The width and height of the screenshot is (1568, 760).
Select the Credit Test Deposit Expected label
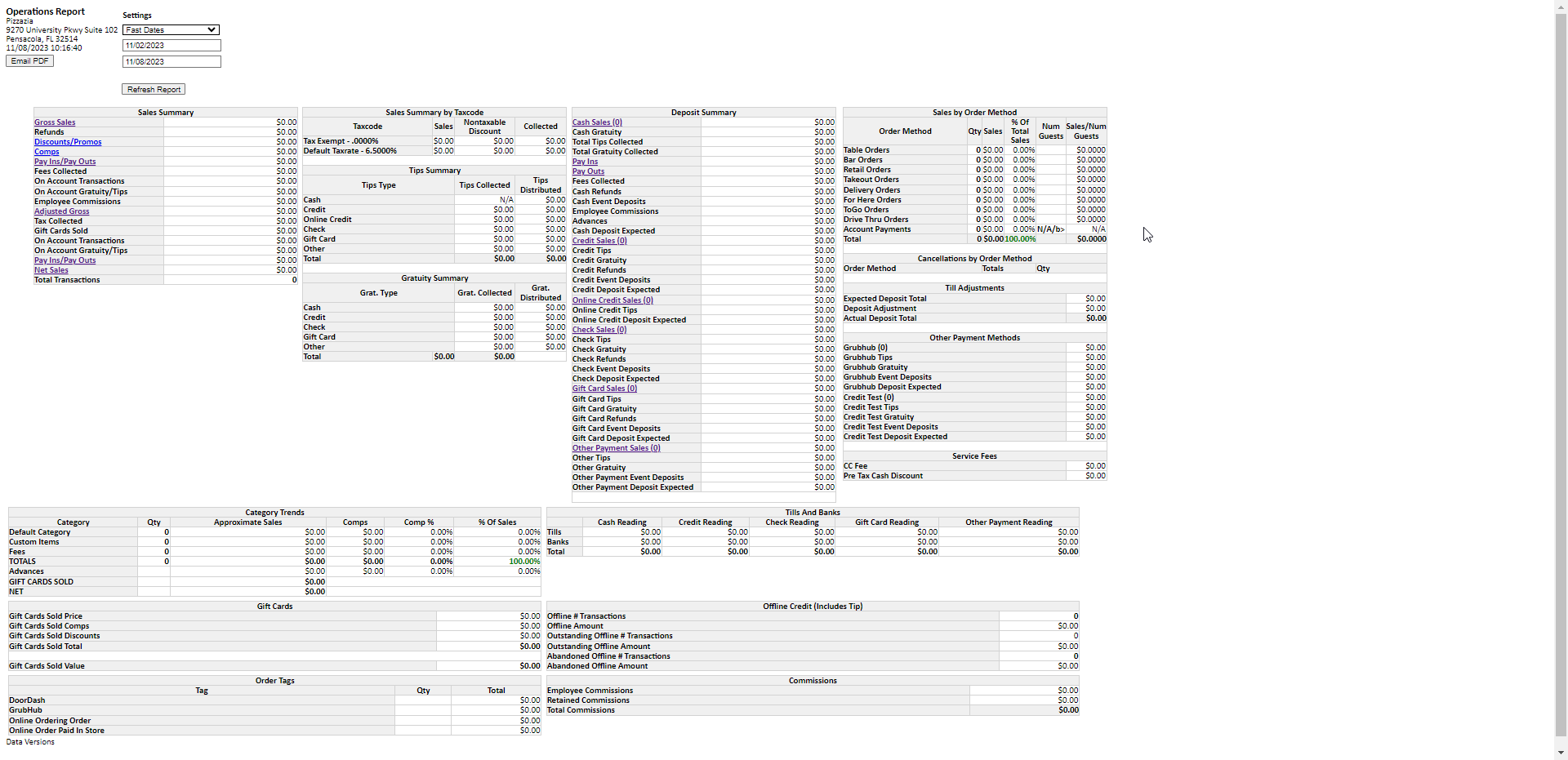pyautogui.click(x=896, y=437)
